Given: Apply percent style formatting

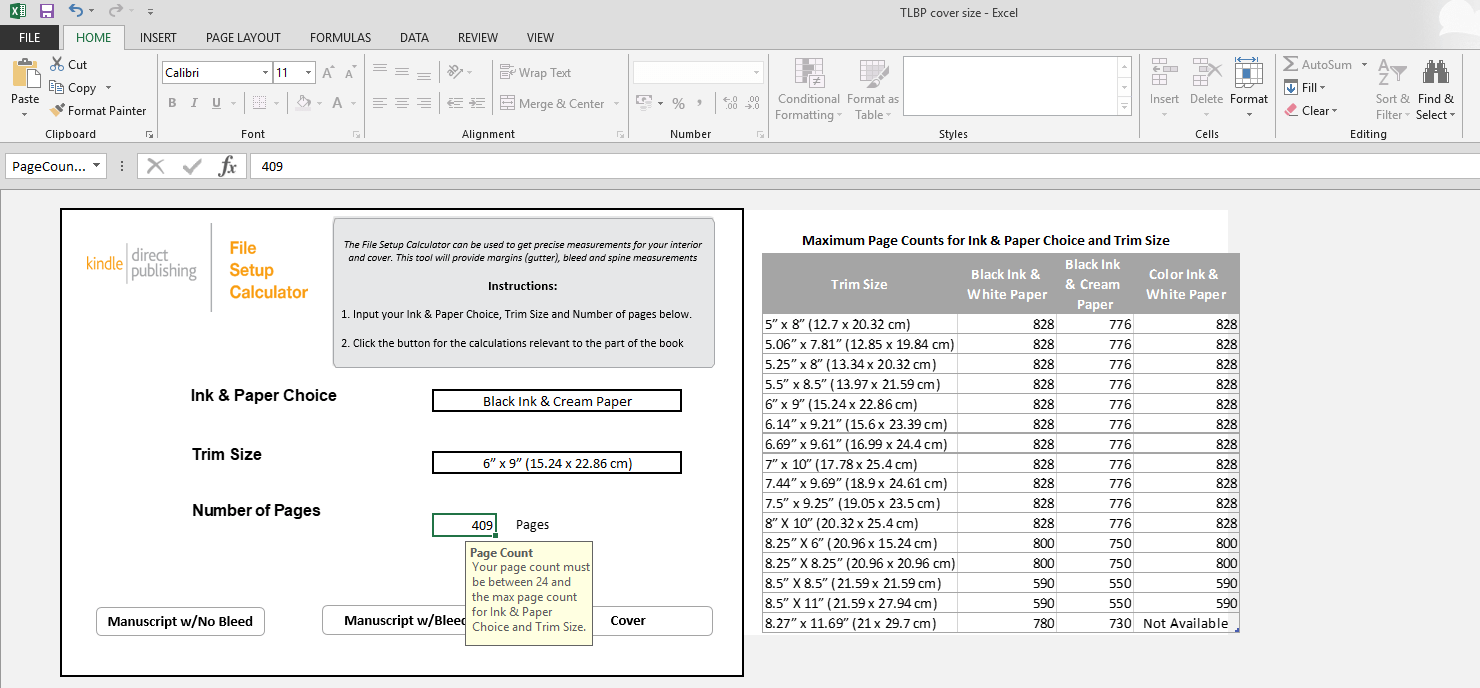Looking at the screenshot, I should tap(679, 103).
